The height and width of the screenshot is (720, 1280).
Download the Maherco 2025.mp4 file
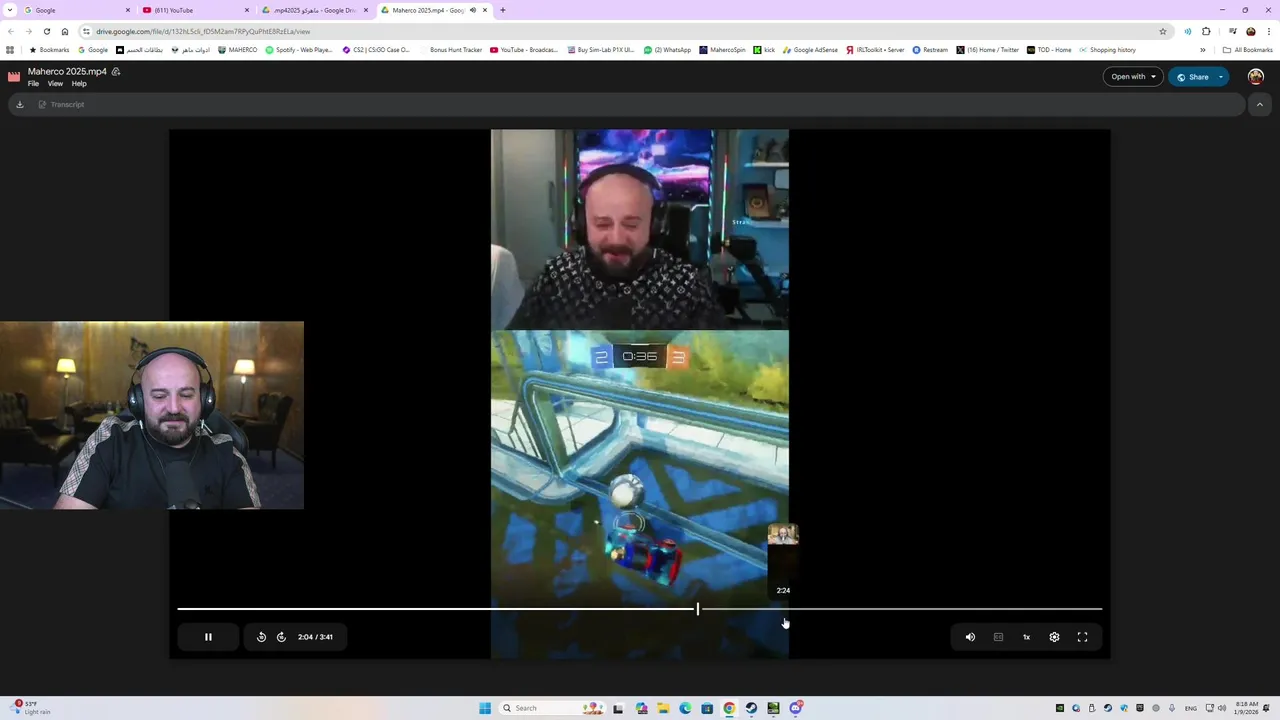19,104
